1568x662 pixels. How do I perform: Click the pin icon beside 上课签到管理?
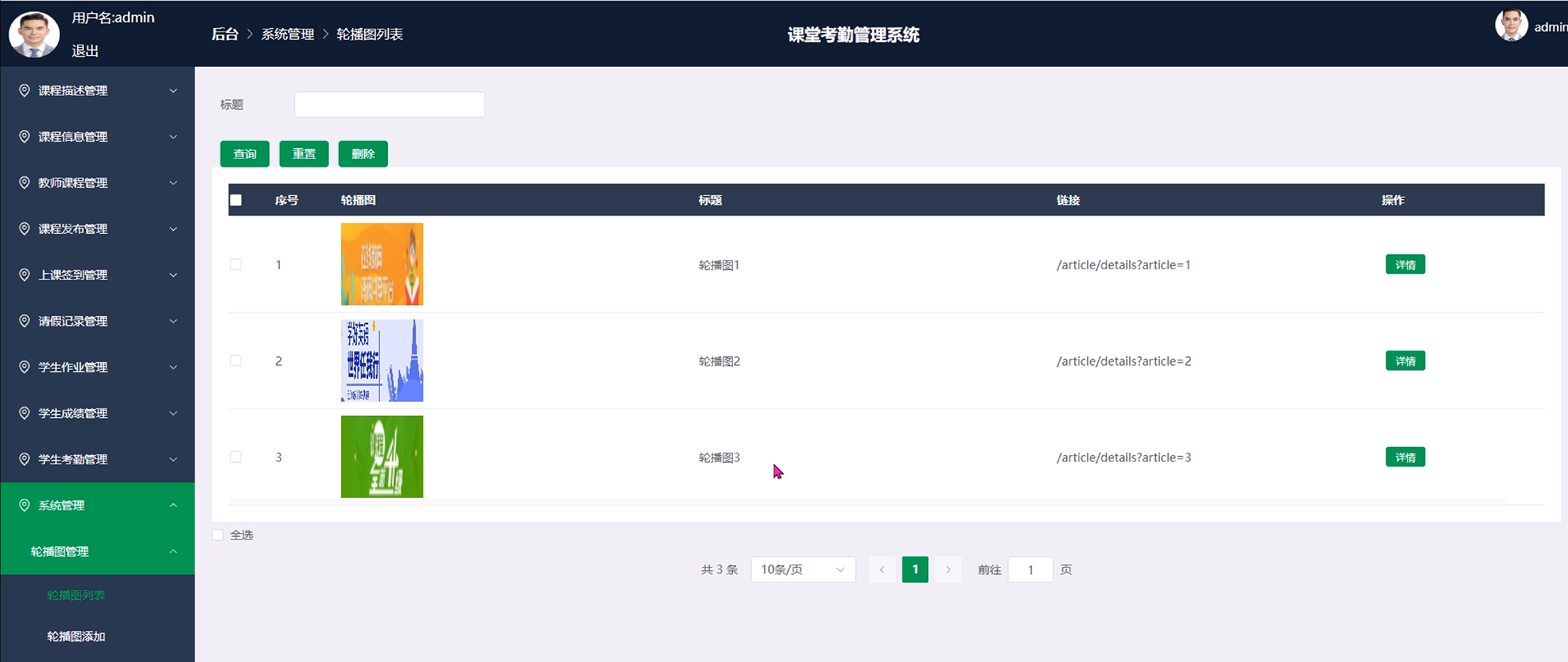tap(25, 275)
